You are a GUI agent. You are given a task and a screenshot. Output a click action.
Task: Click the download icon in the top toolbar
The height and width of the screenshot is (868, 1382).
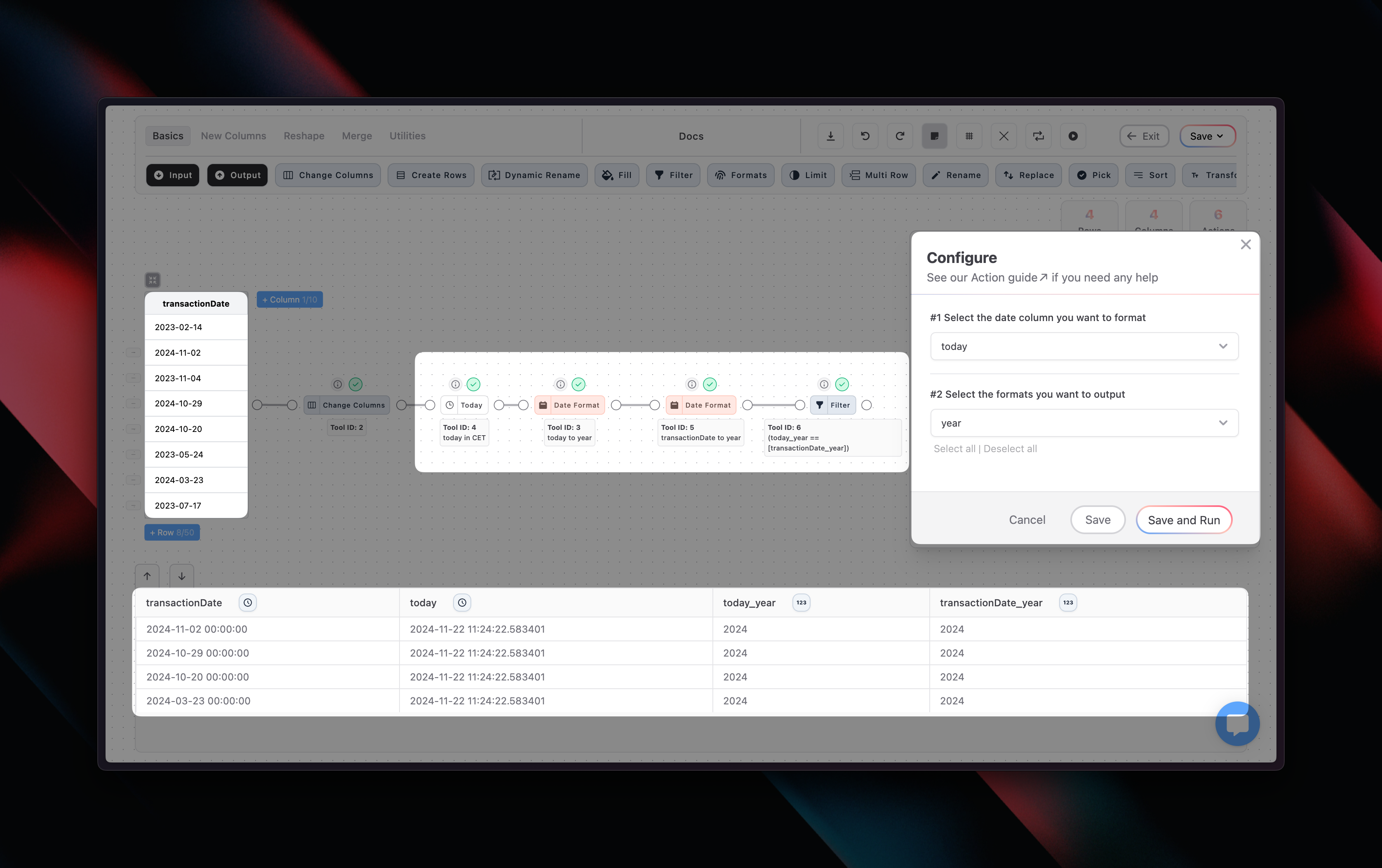(830, 136)
